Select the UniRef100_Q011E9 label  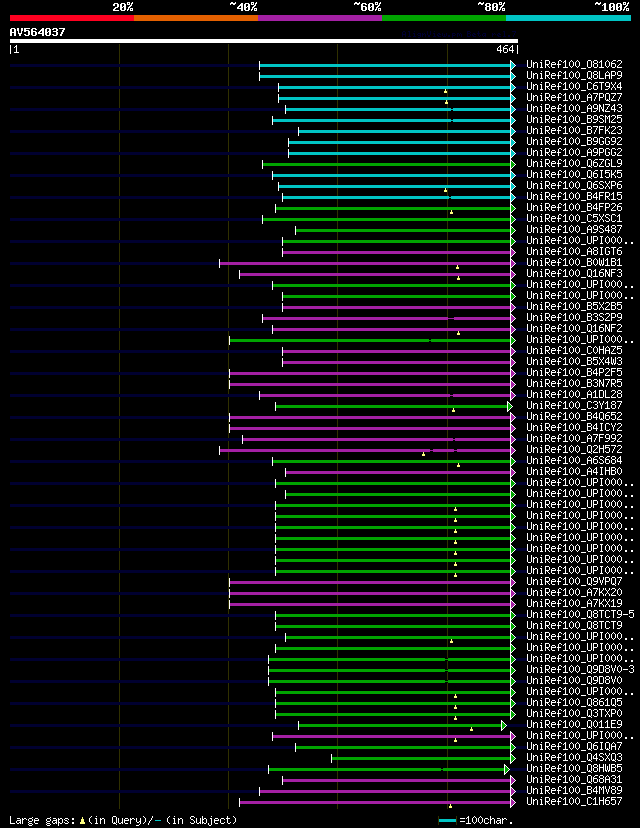click(x=574, y=724)
